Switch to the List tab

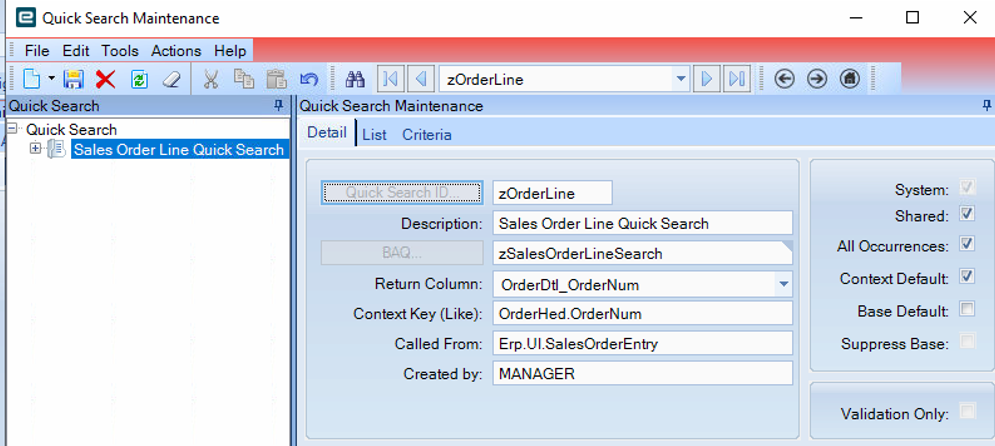tap(374, 134)
